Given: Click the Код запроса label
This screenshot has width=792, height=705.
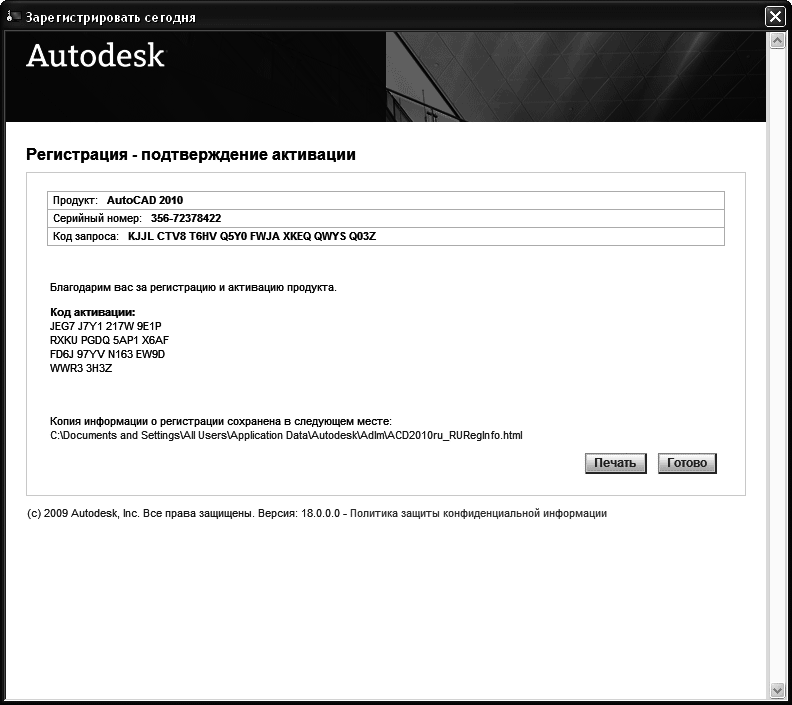Looking at the screenshot, I should point(85,236).
